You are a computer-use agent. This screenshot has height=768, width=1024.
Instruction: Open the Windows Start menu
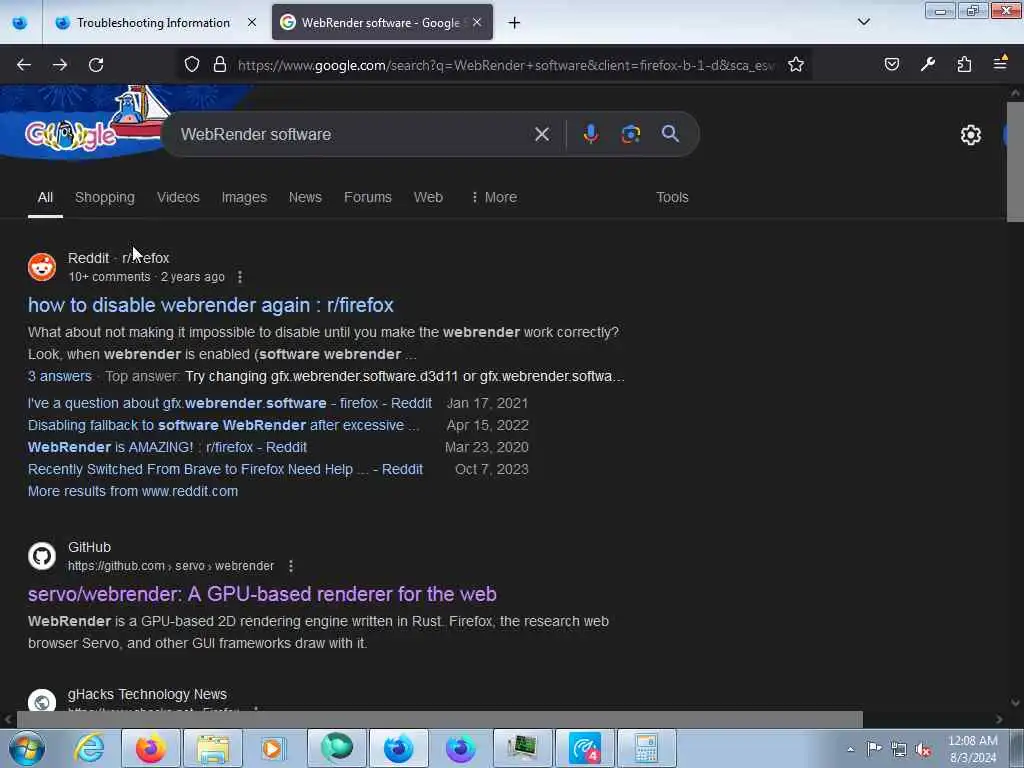pyautogui.click(x=27, y=748)
